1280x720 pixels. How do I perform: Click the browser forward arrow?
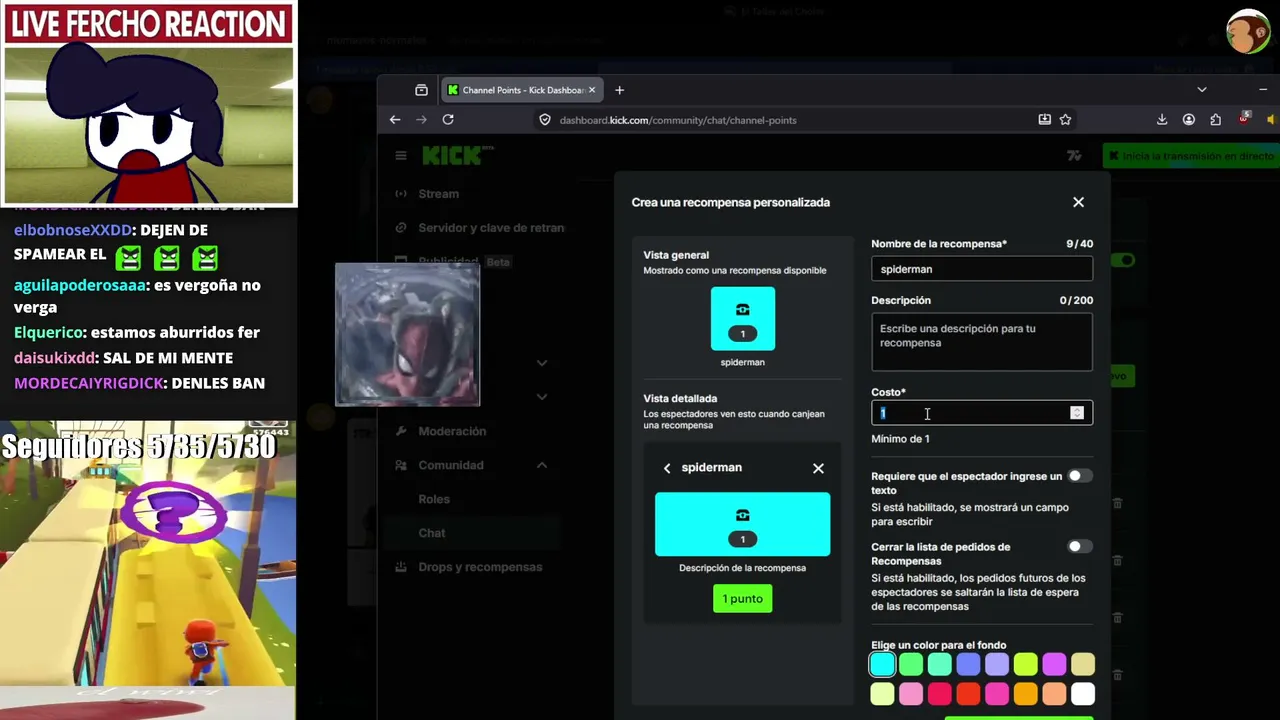coord(421,120)
